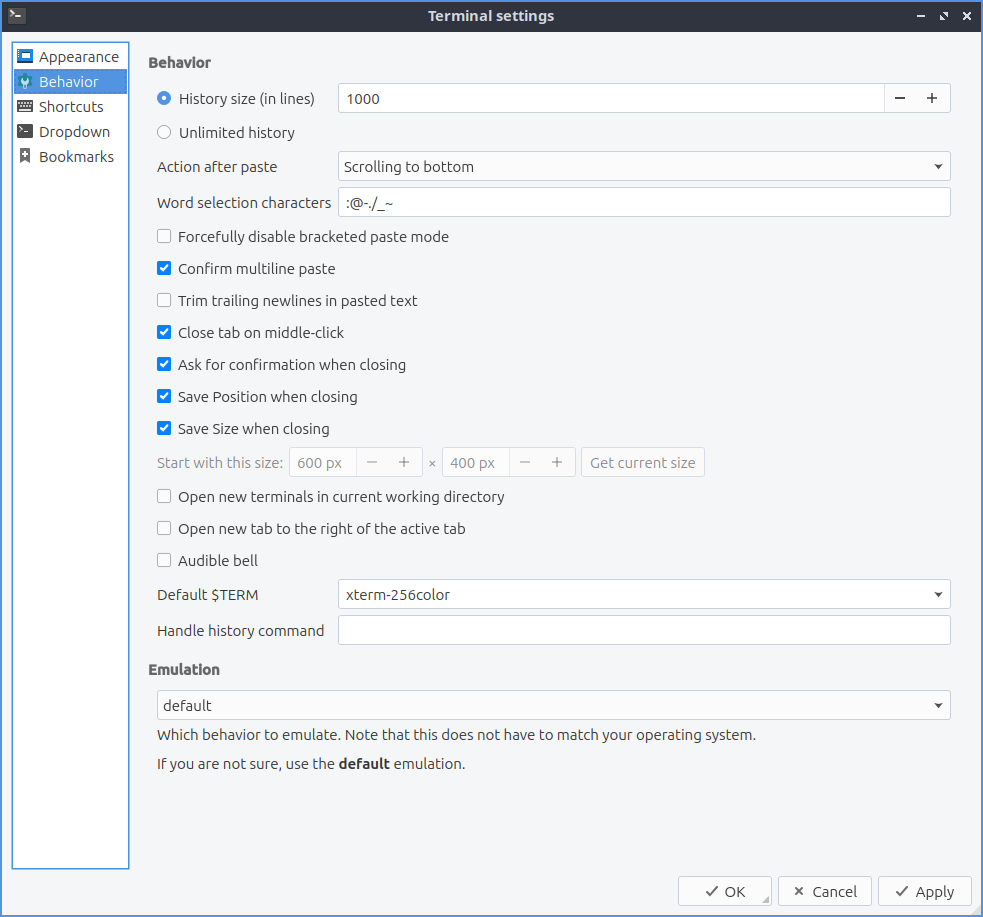Click the Behavior icon in sidebar
This screenshot has height=917, width=983.
point(25,82)
